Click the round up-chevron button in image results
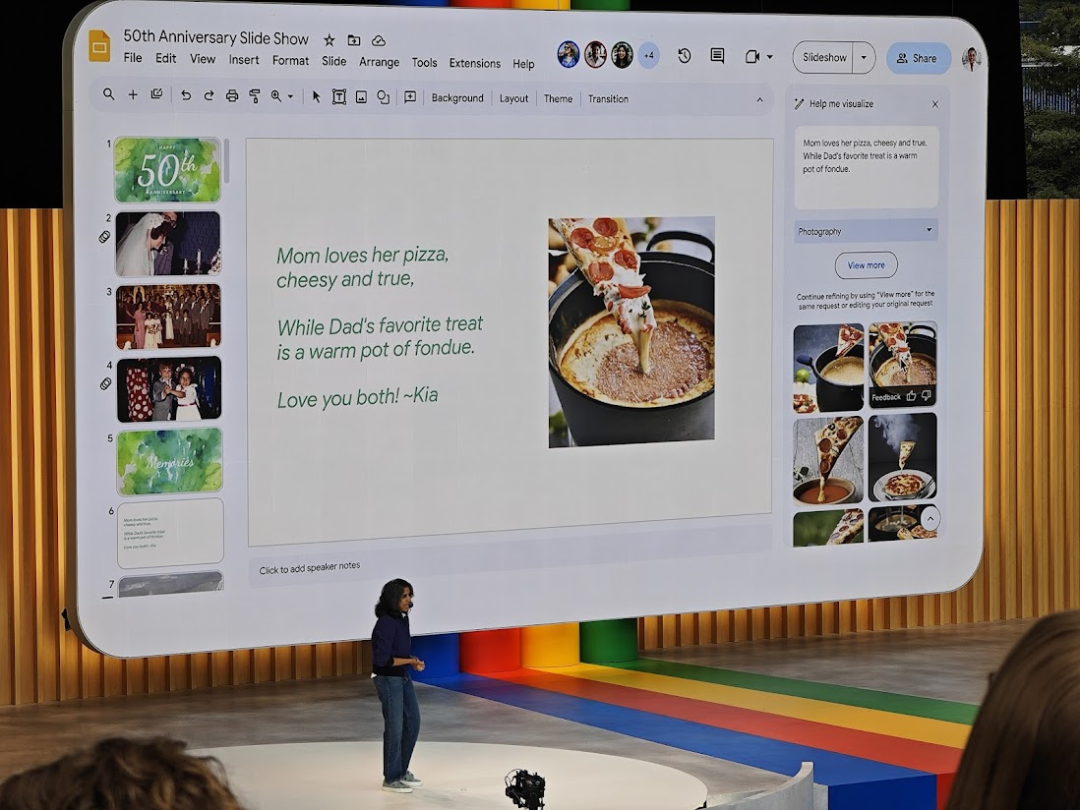 pyautogui.click(x=930, y=519)
